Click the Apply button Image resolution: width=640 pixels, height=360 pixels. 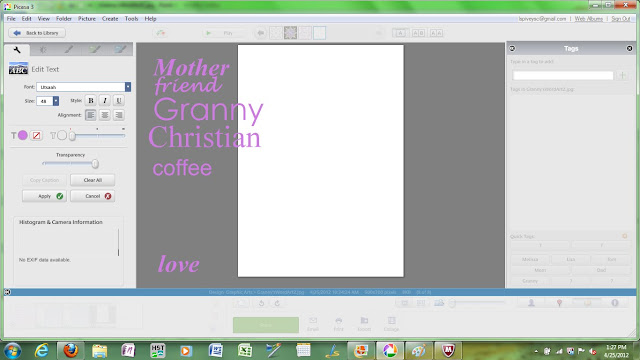pos(44,196)
